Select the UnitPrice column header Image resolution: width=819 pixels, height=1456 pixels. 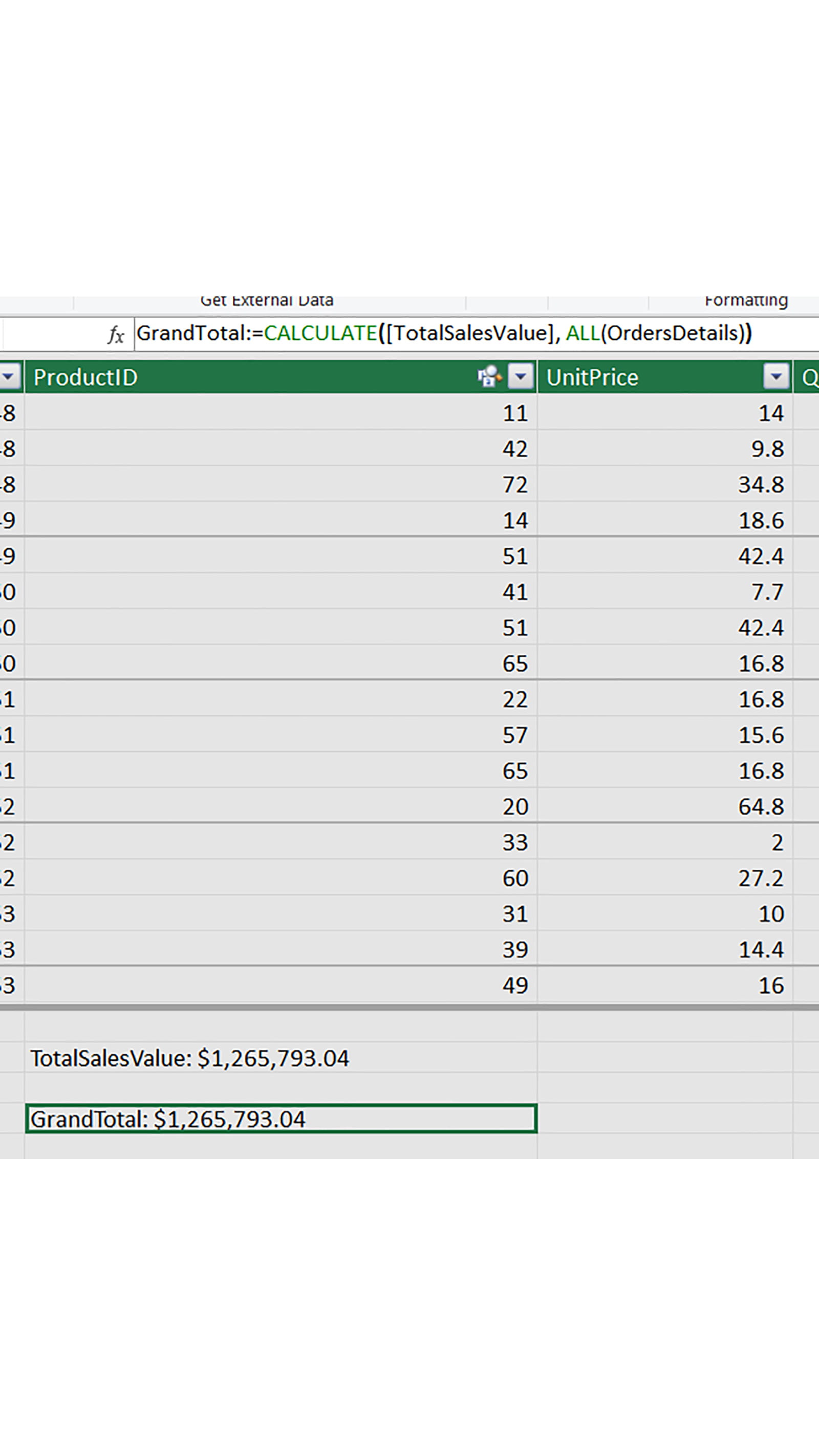click(650, 377)
